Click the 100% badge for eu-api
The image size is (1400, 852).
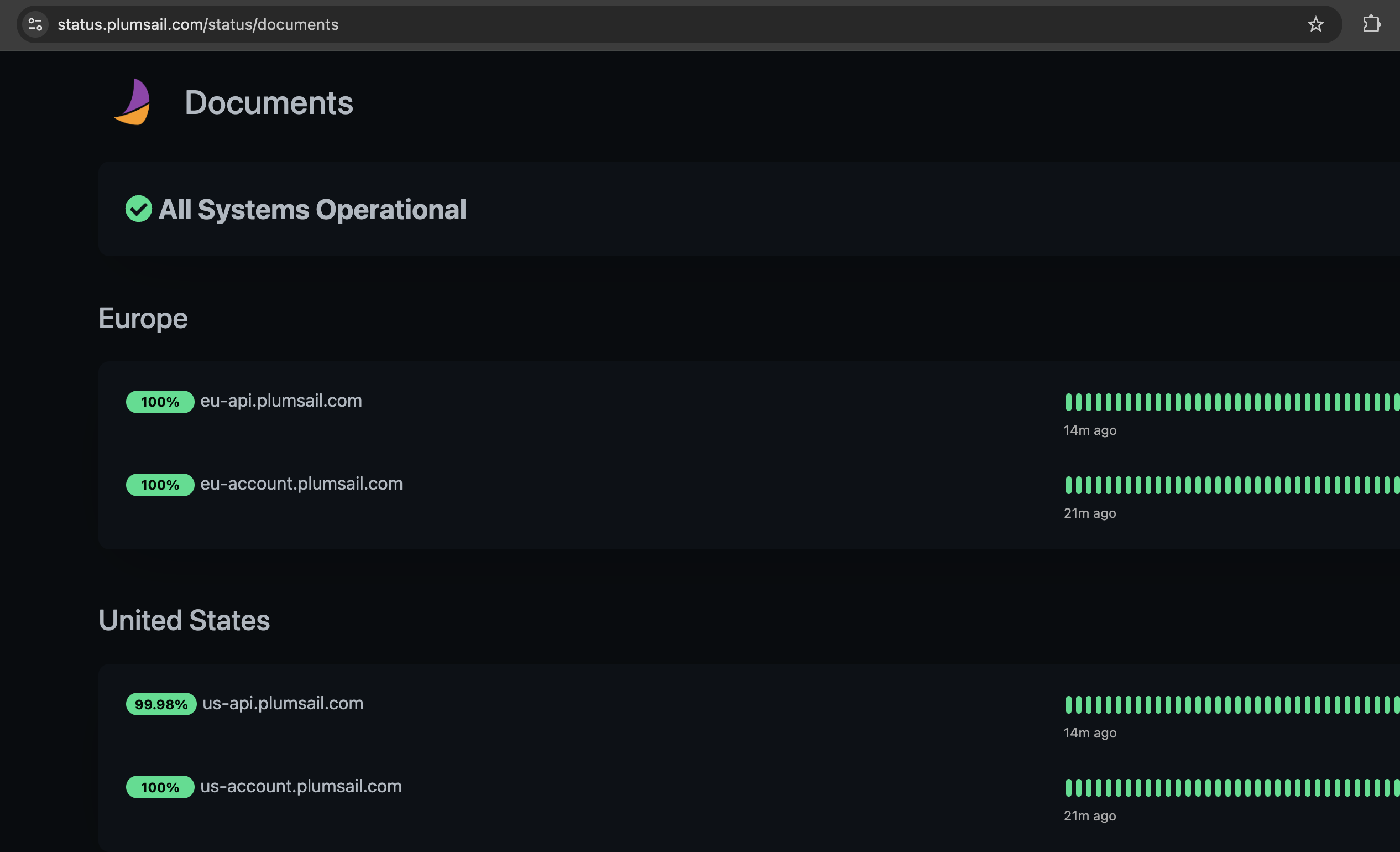coord(160,402)
